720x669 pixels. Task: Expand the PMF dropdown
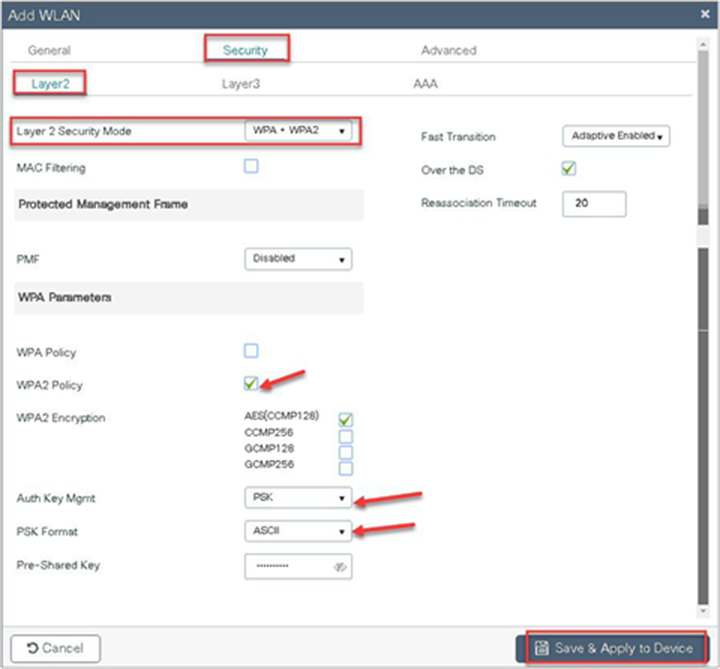(x=298, y=259)
